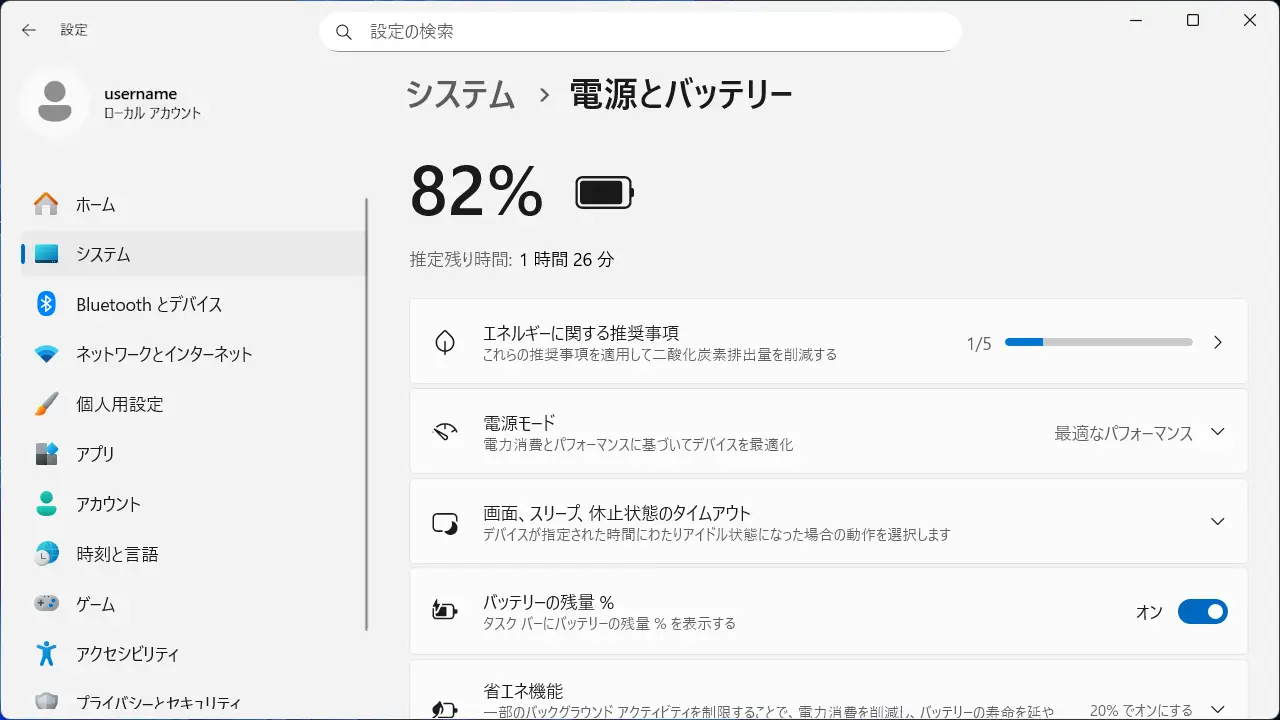Click the Bluetooth とデバイス icon in sidebar

click(x=46, y=304)
